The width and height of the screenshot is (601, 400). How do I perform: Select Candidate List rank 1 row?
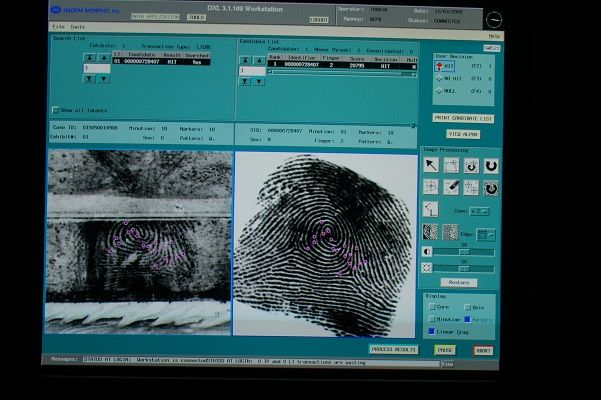point(342,65)
